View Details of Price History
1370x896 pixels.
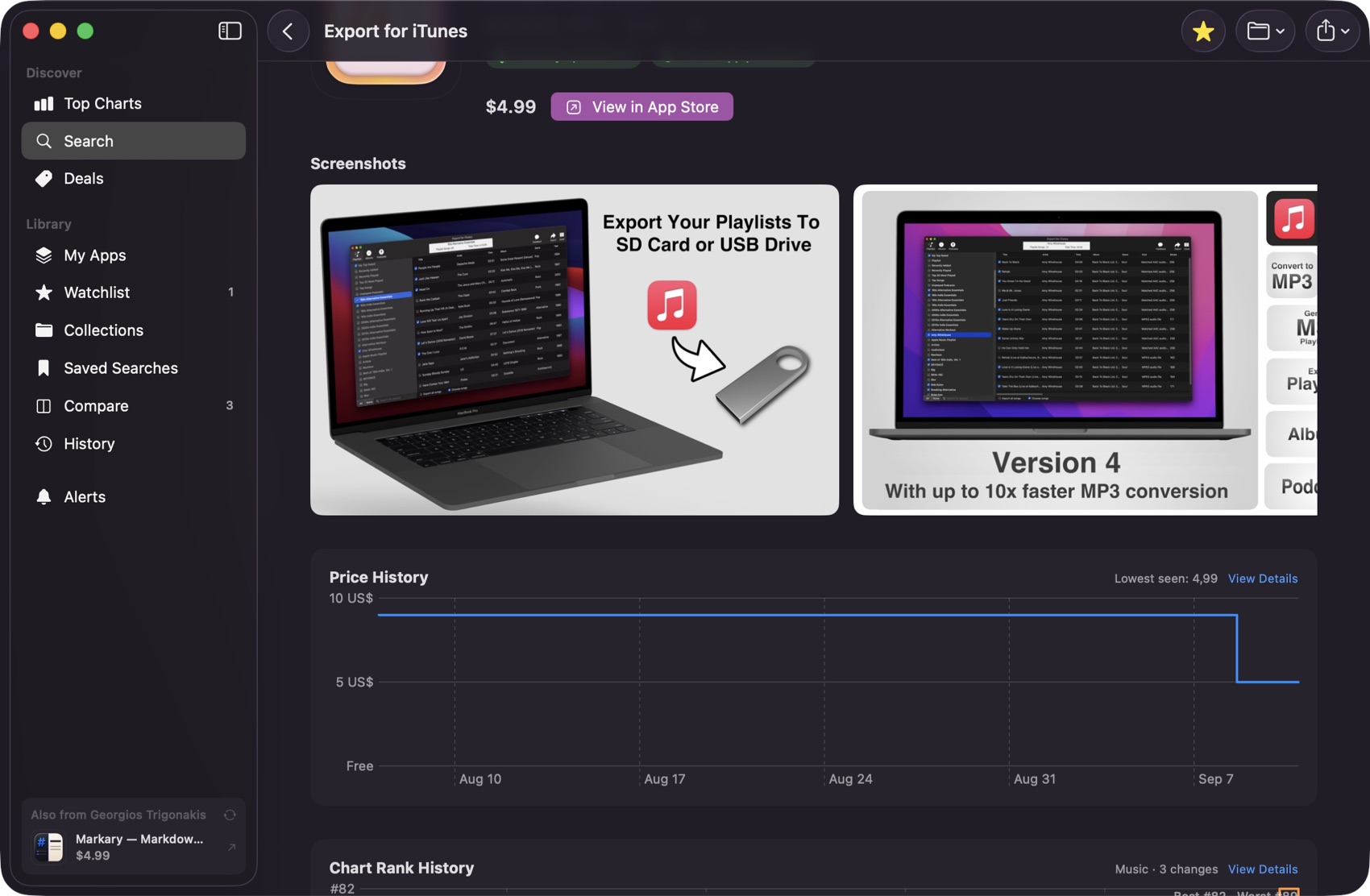point(1262,579)
